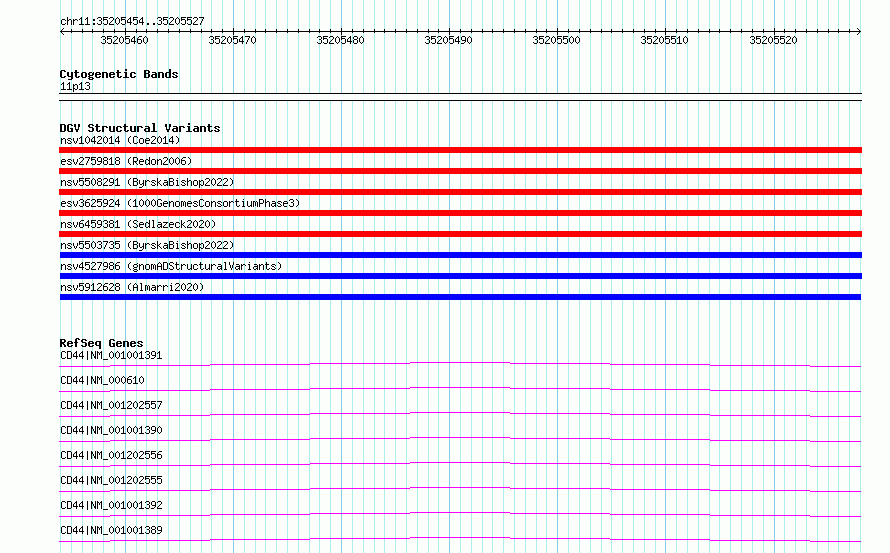Click the right arrow end of the ruler
The width and height of the screenshot is (890, 553).
(x=858, y=31)
